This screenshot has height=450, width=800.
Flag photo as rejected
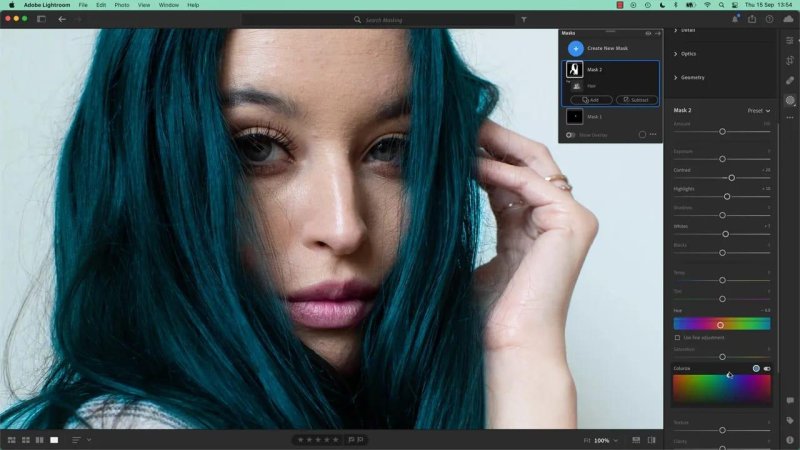tap(361, 440)
